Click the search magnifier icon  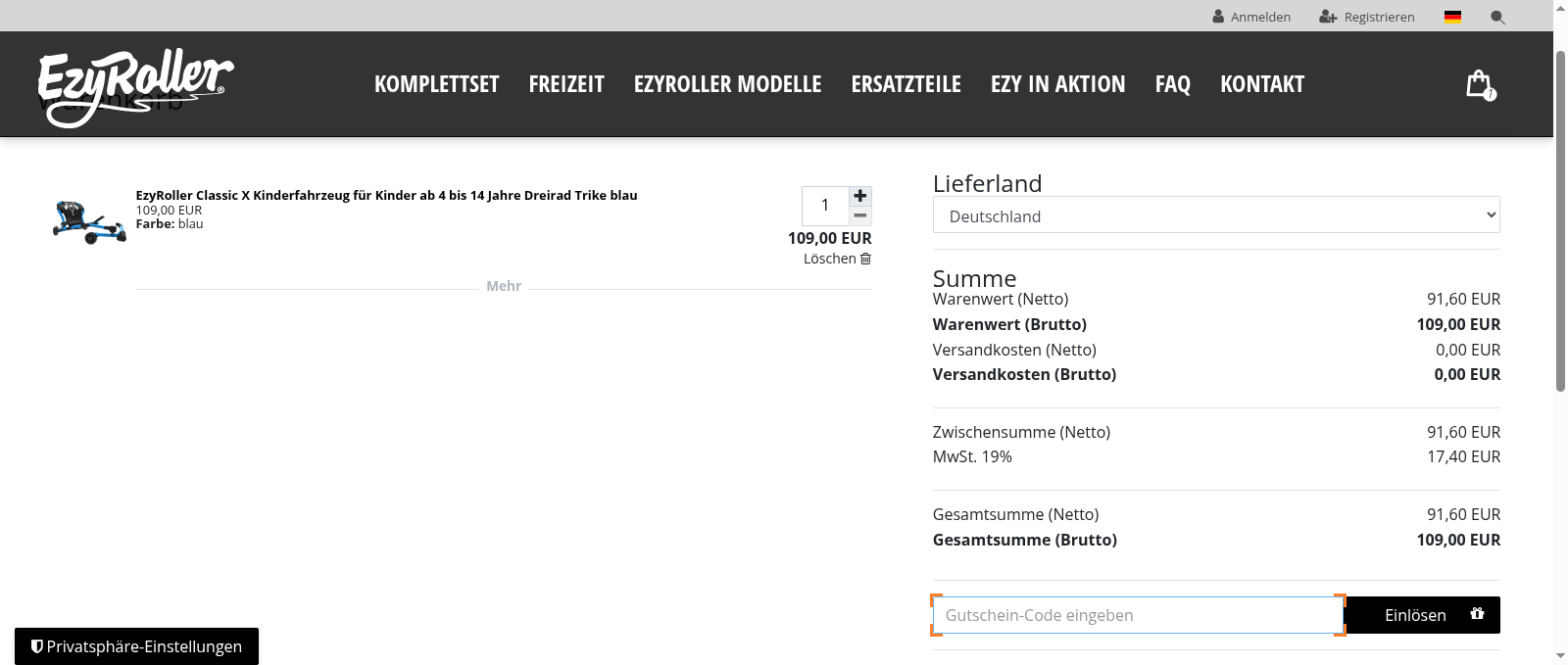pos(1497,17)
